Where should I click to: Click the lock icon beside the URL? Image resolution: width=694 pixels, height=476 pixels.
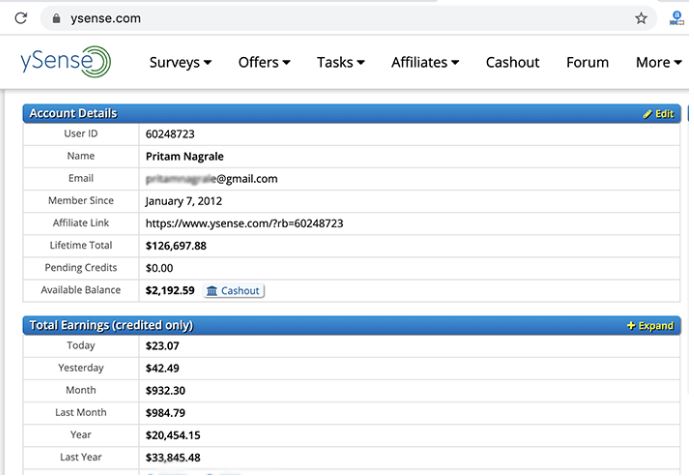[57, 18]
